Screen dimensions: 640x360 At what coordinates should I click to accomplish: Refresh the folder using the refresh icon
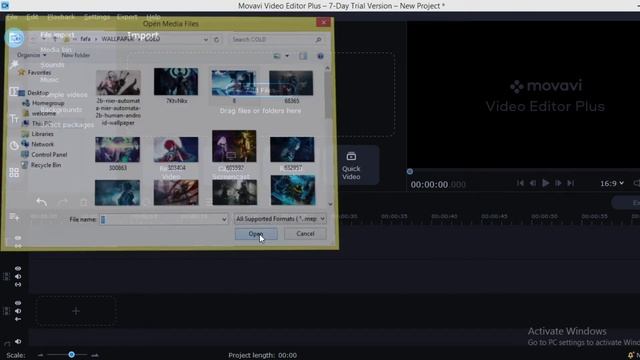click(217, 40)
